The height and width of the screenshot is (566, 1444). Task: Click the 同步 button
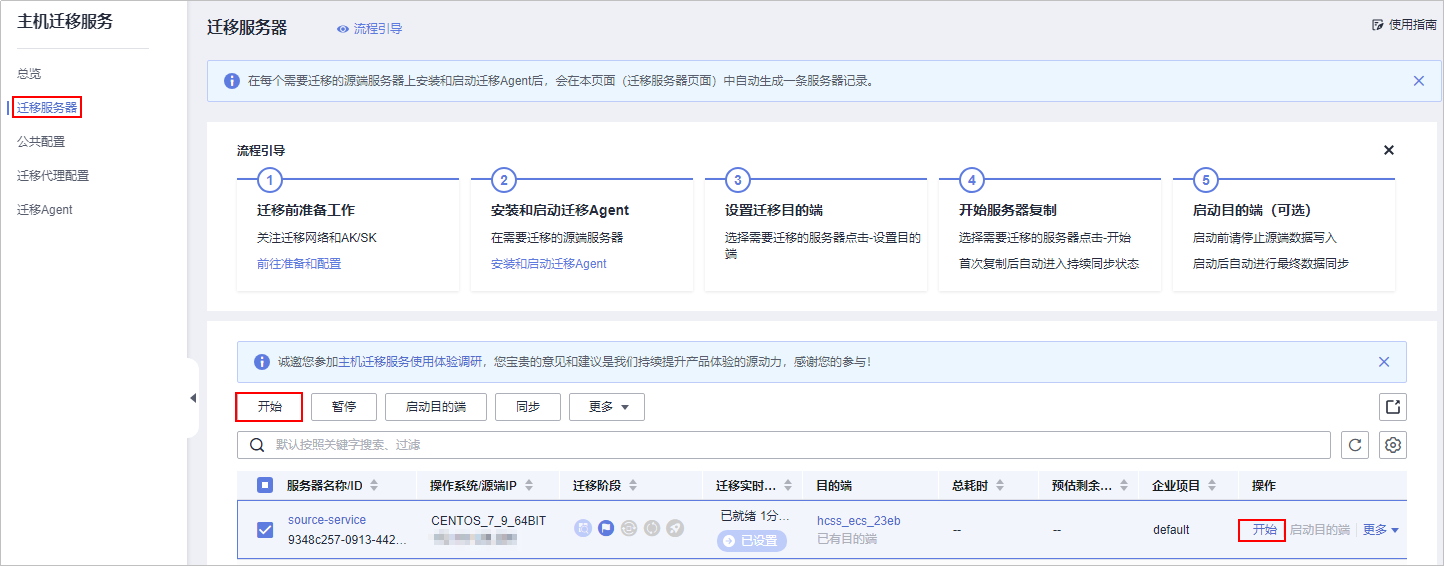[528, 407]
